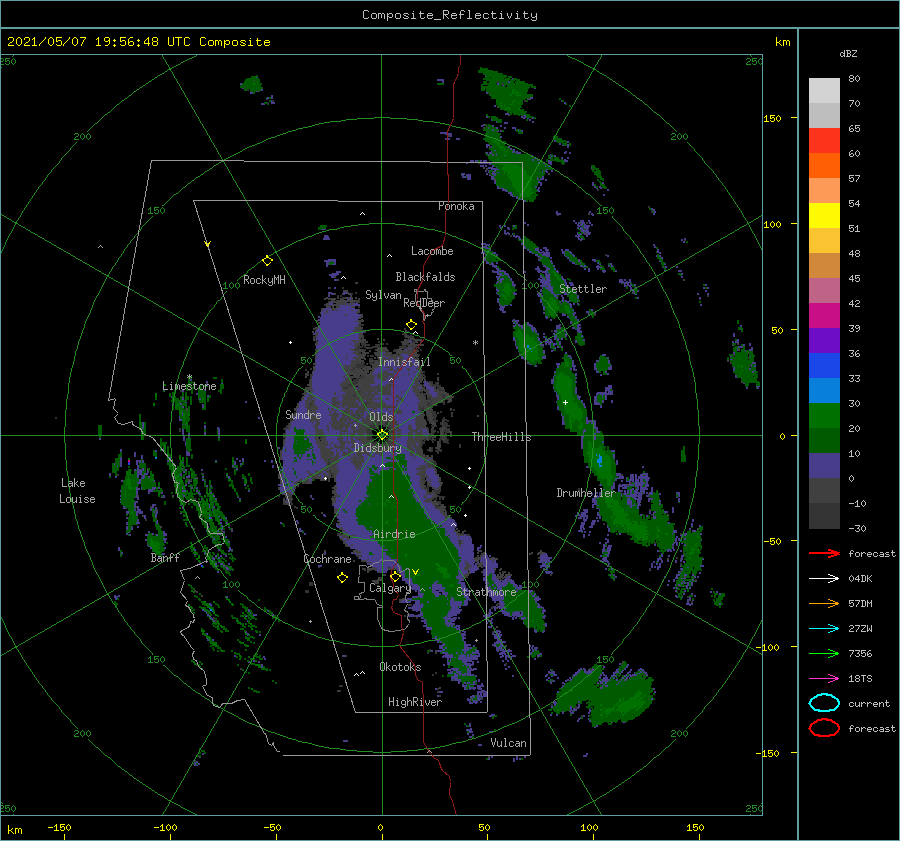Click the Composite_Reflectivity title
Screen dimensions: 900x841
point(450,15)
